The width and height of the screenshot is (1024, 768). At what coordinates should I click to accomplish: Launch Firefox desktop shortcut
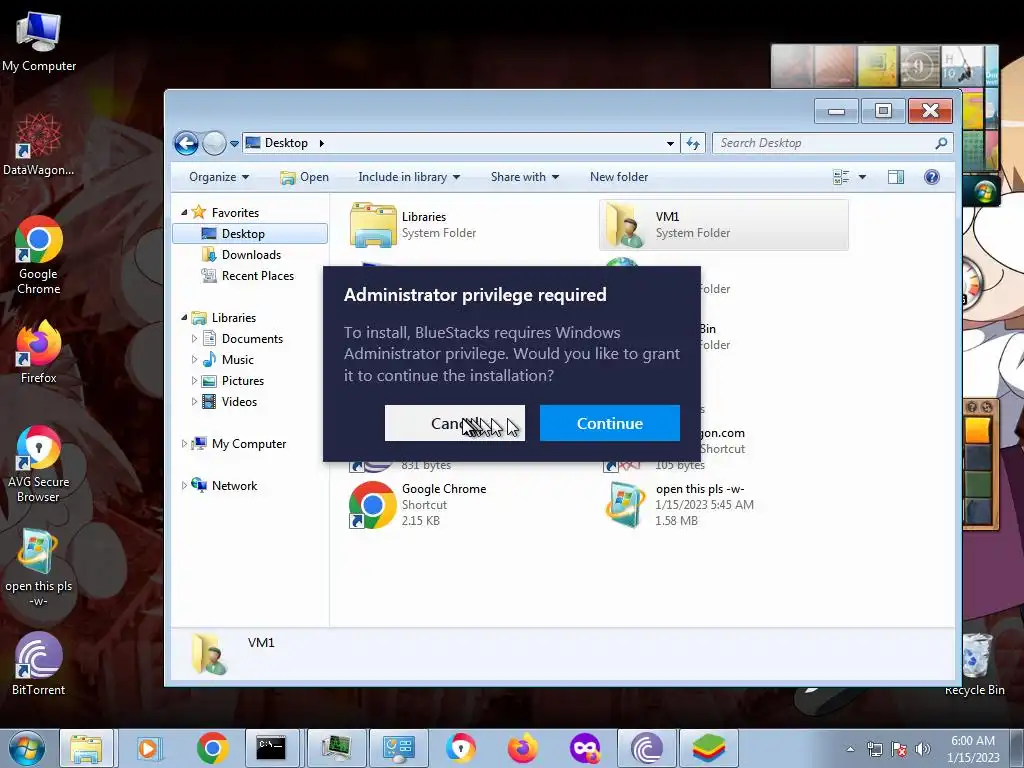click(39, 351)
